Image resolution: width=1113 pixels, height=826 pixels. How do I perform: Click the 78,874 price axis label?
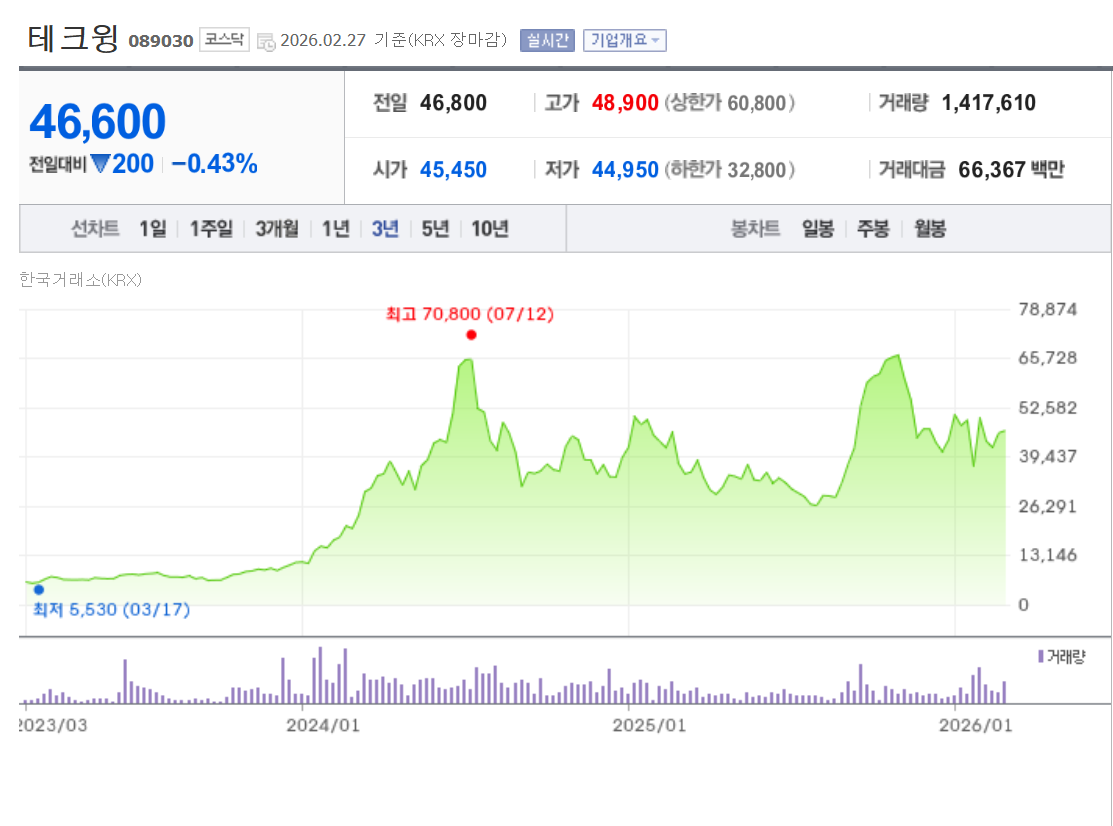click(1048, 309)
